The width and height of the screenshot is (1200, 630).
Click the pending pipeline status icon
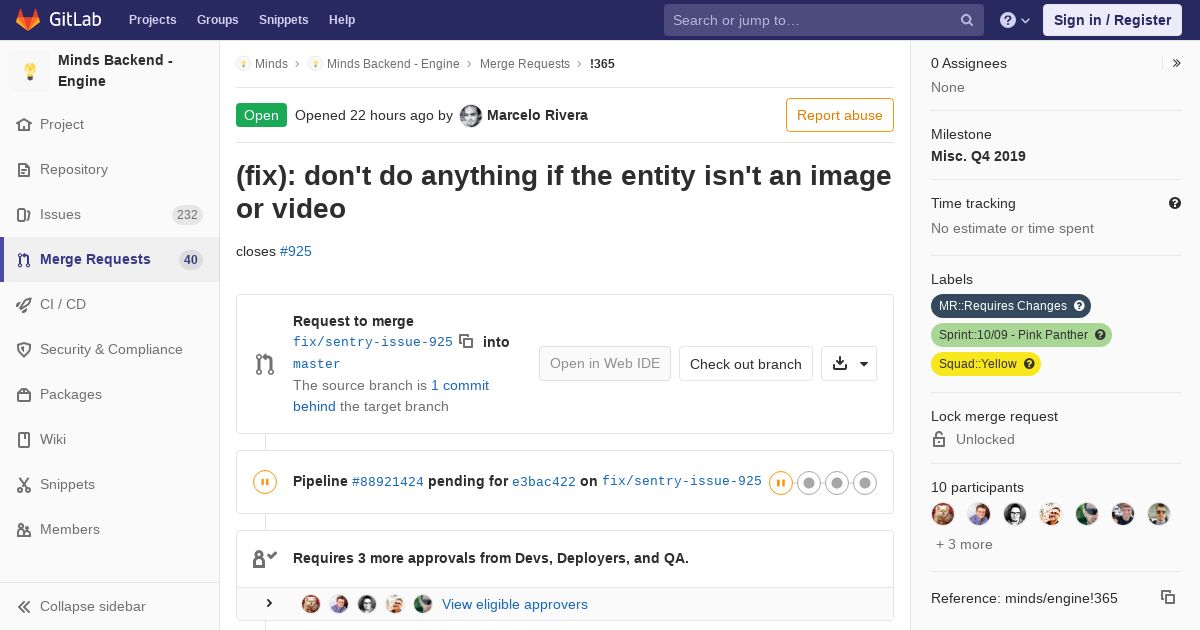tap(264, 482)
